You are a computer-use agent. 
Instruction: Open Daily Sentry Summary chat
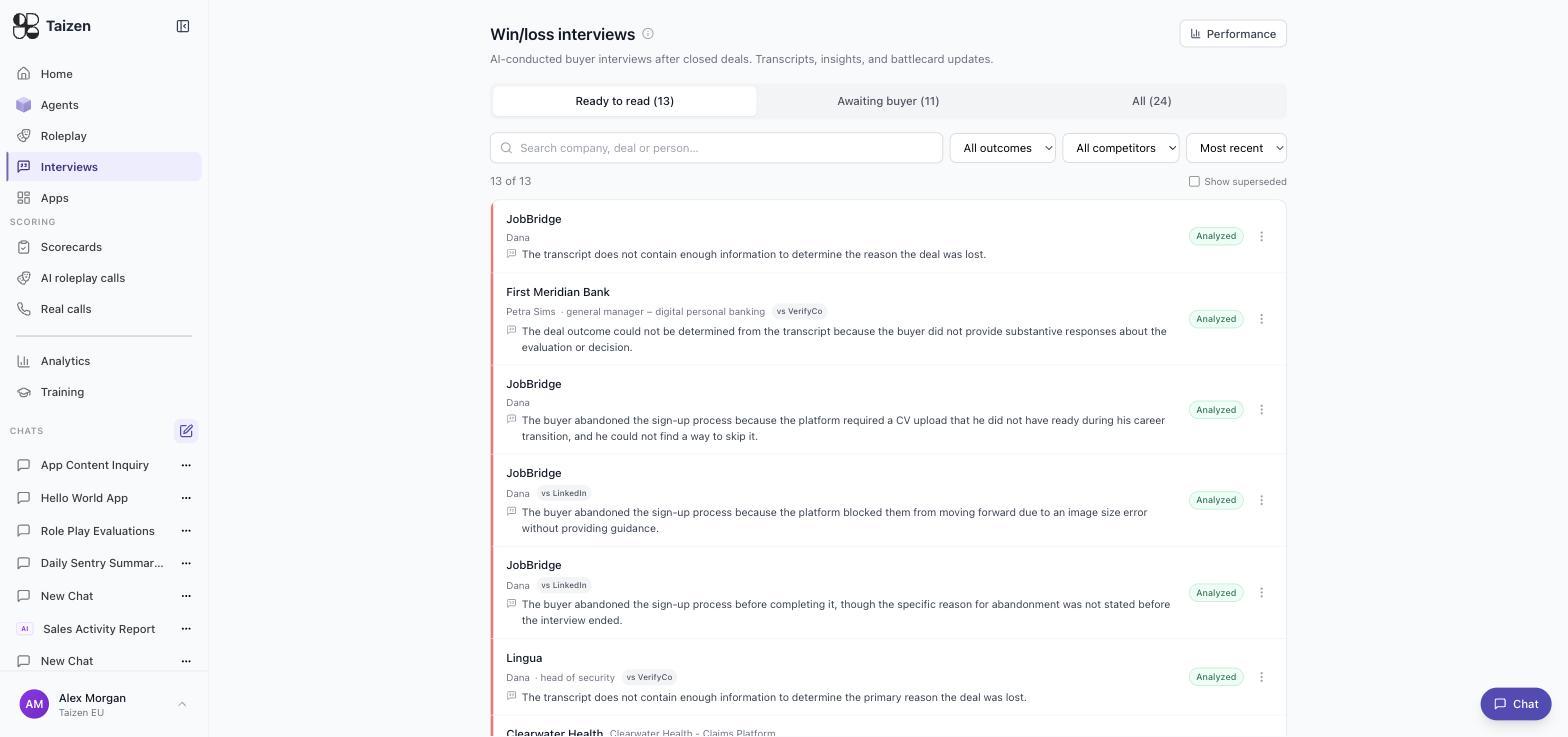pos(101,563)
